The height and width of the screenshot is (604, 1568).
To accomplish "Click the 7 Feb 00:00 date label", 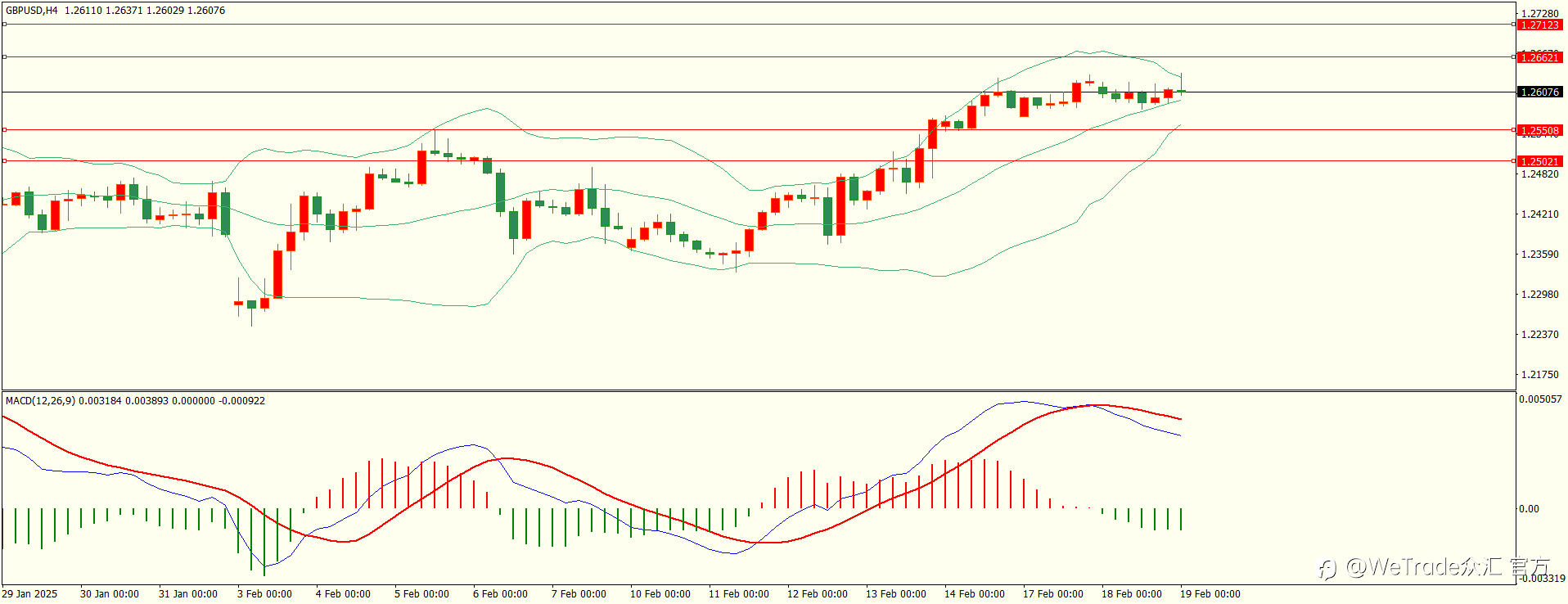I will [x=579, y=594].
